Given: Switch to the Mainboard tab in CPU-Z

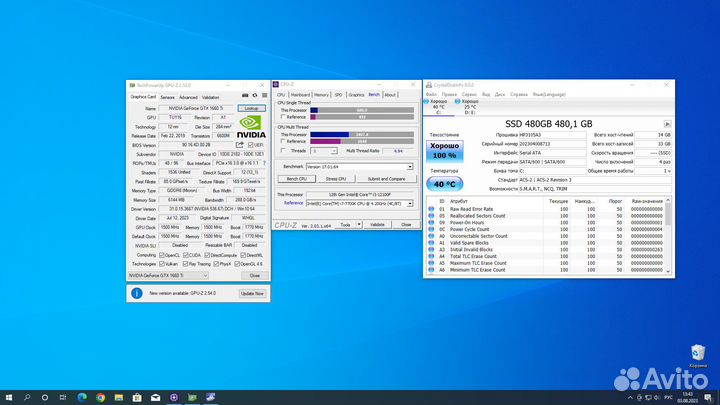Looking at the screenshot, I should 300,95.
